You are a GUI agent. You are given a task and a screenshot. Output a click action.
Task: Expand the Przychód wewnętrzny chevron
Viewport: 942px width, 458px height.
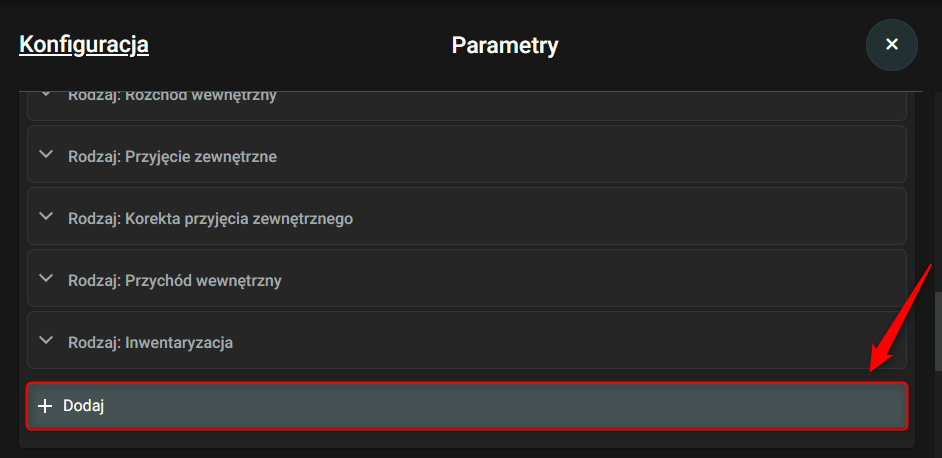coord(46,278)
